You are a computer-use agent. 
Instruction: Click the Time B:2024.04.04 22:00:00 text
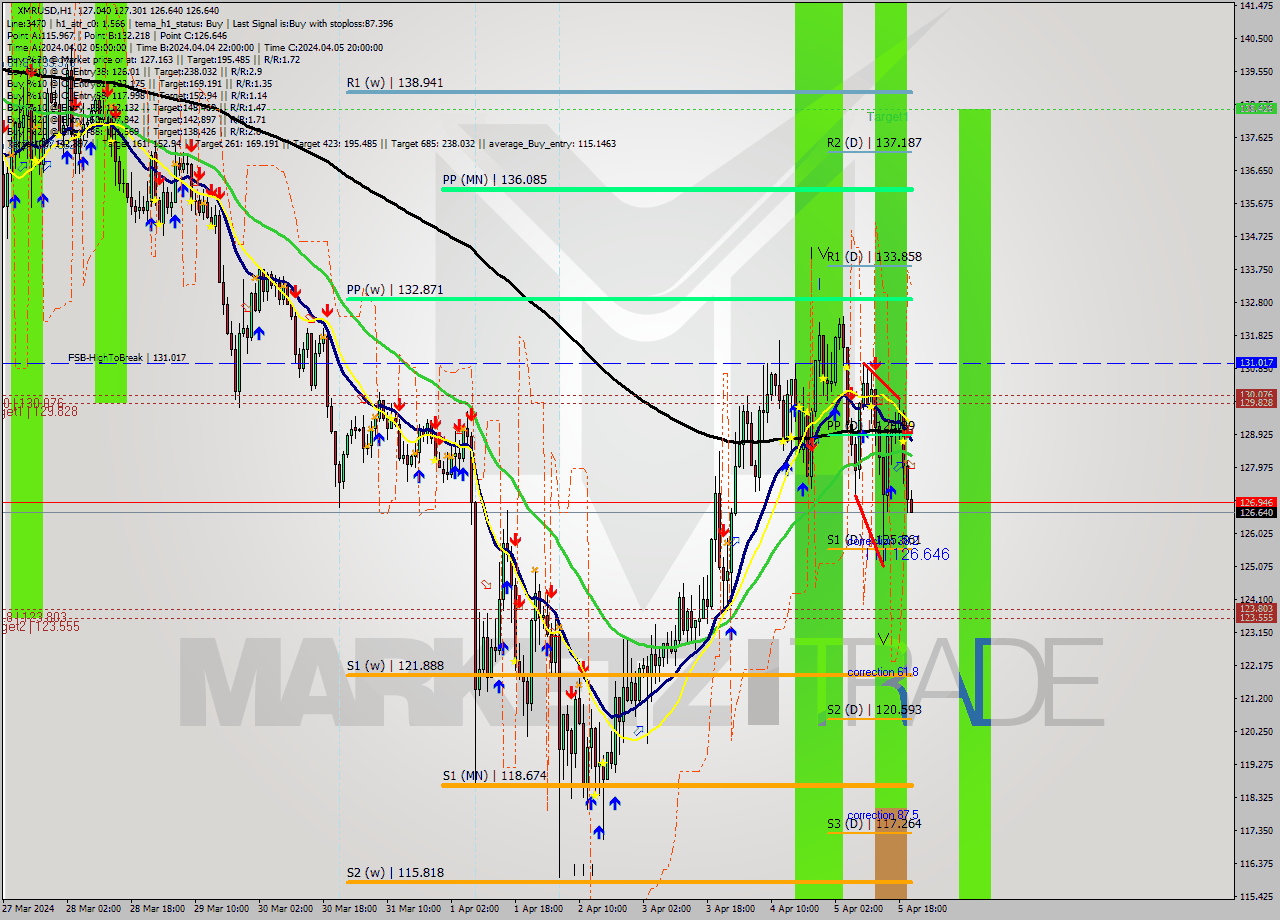[196, 48]
